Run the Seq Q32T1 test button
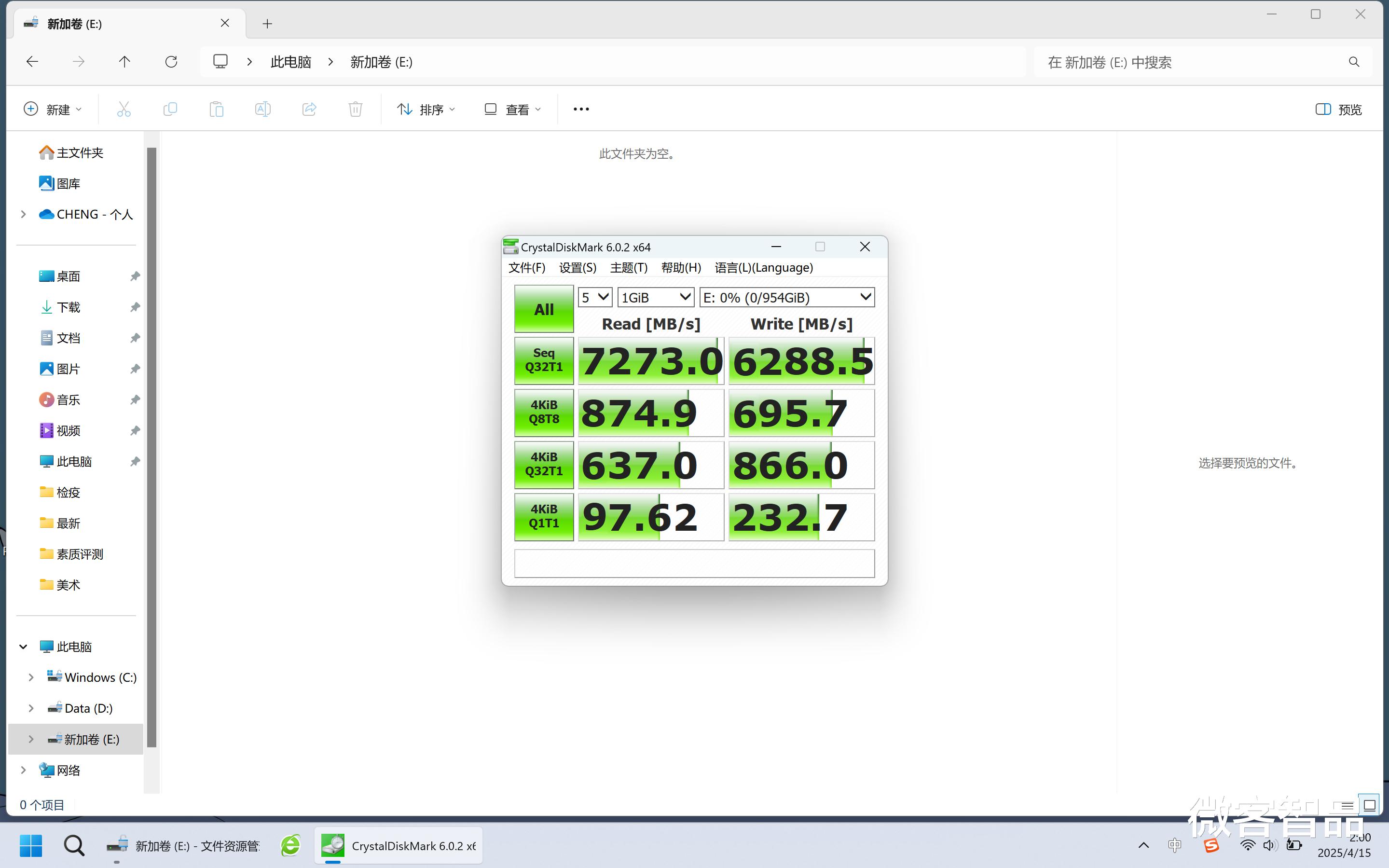This screenshot has height=868, width=1389. coord(544,360)
